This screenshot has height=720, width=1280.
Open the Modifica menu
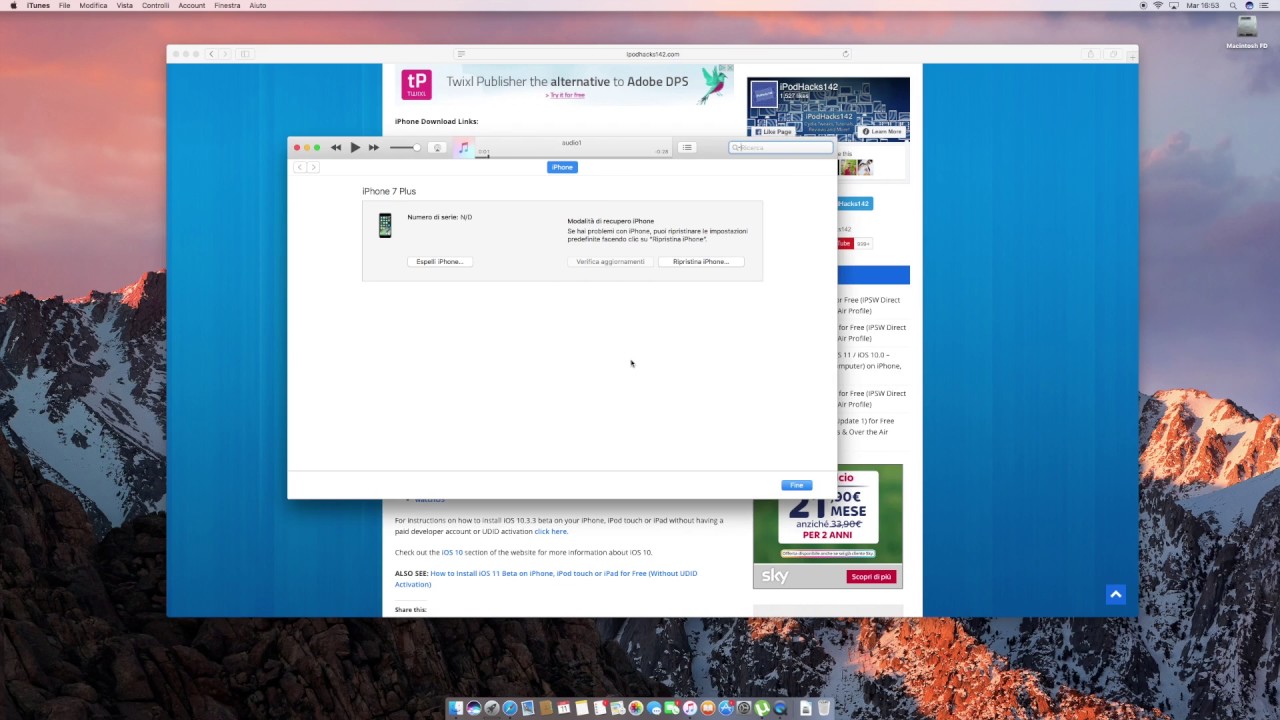pyautogui.click(x=93, y=5)
